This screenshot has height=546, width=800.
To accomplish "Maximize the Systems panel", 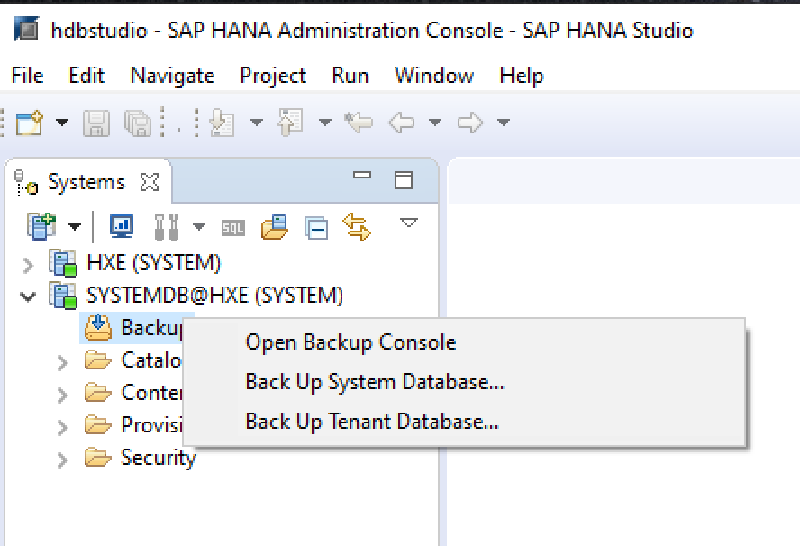I will click(x=404, y=180).
